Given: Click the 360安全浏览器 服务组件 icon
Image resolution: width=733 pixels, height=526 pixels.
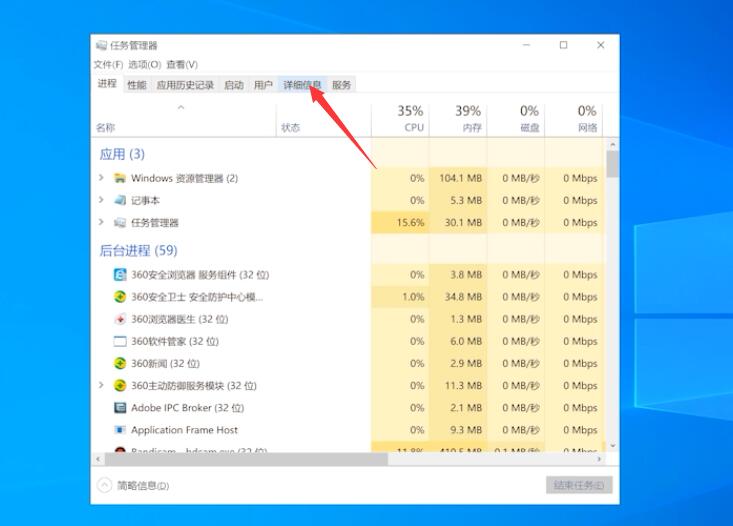Looking at the screenshot, I should click(120, 274).
